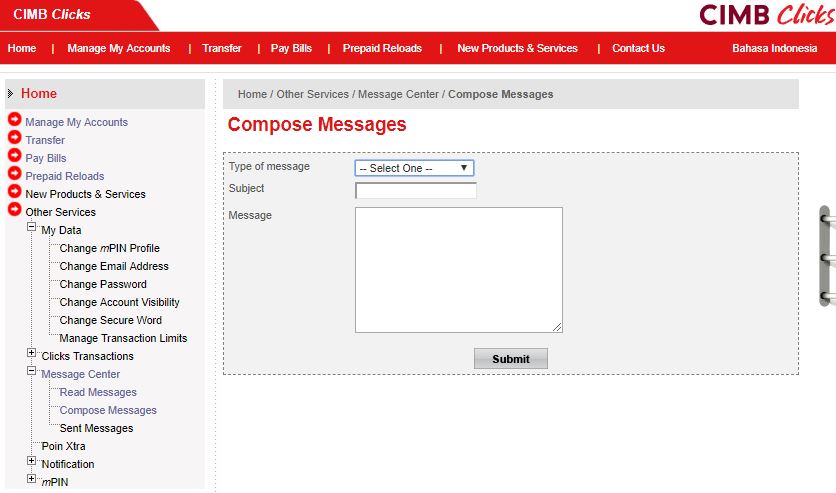Viewport: 836px width, 493px height.
Task: Select Change Email Address
Action: 114,266
